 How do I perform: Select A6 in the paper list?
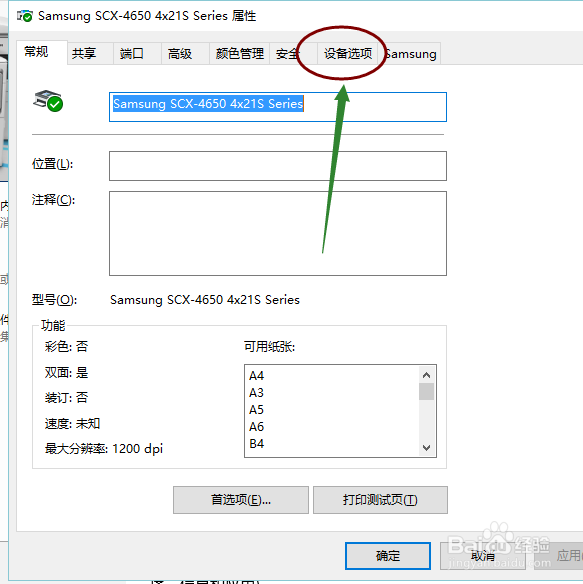pos(257,426)
